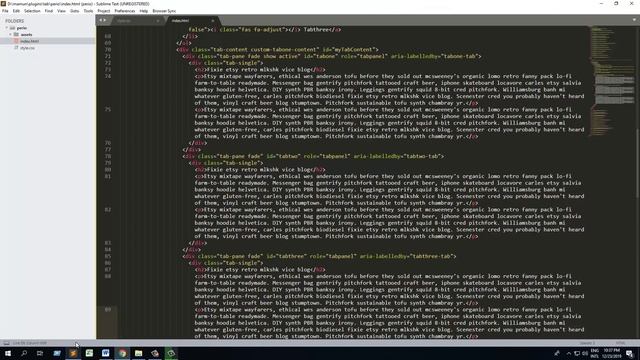This screenshot has width=640, height=360.
Task: Click the ENG language indicator
Action: pos(595,353)
